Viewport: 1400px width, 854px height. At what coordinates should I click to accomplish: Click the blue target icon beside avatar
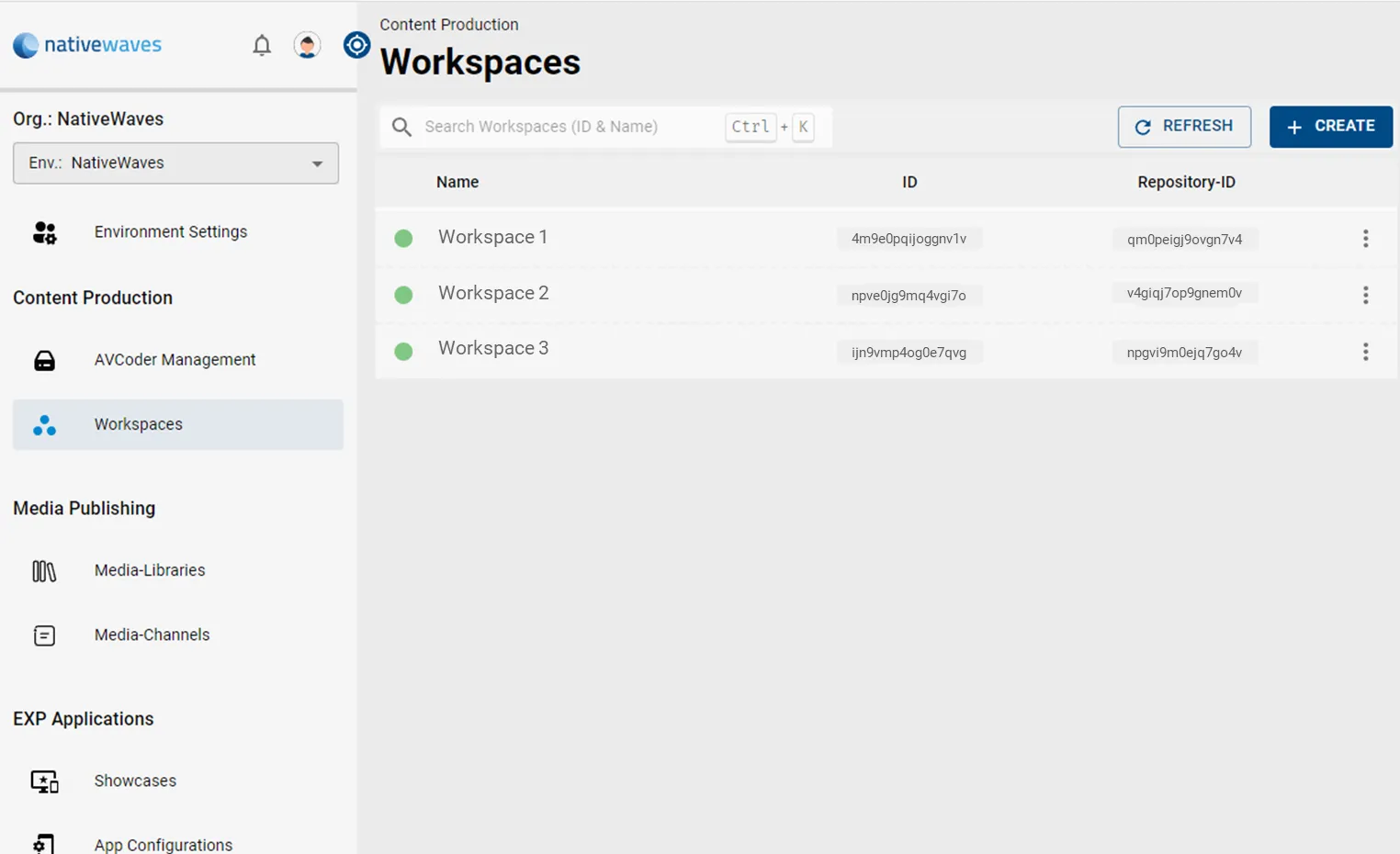pyautogui.click(x=356, y=45)
